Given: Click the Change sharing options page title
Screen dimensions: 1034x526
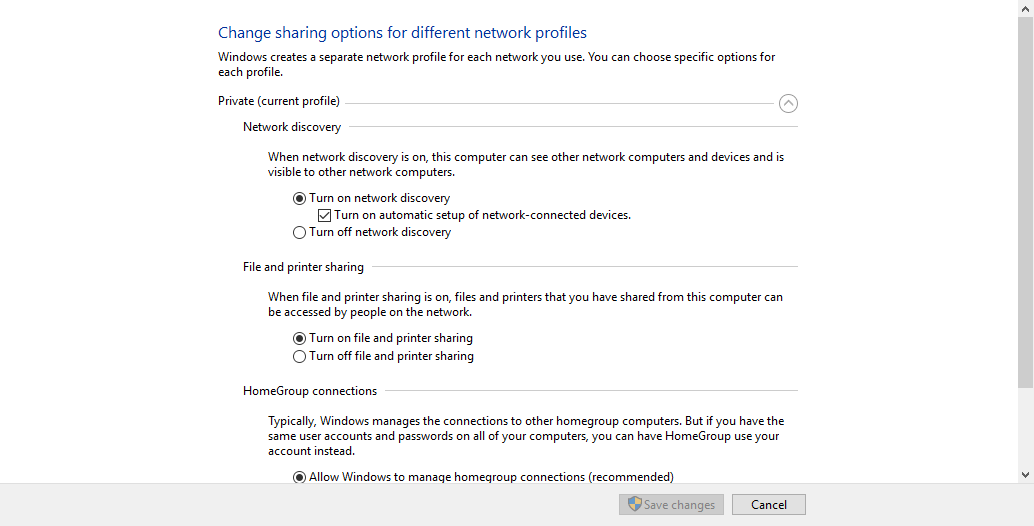Looking at the screenshot, I should [402, 33].
